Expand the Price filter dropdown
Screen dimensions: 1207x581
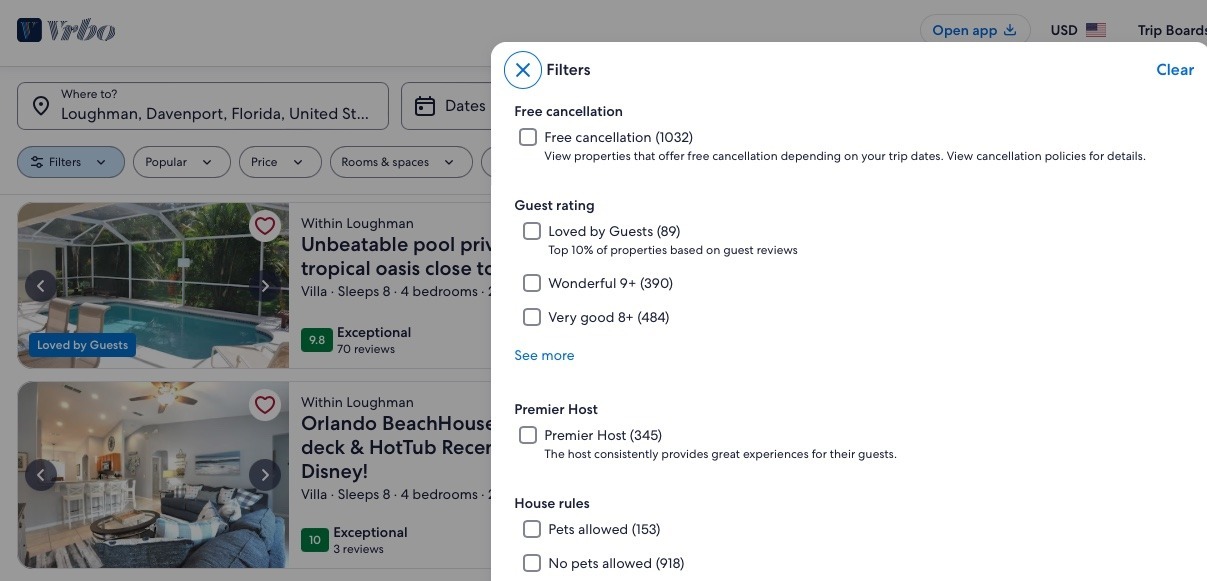279,161
